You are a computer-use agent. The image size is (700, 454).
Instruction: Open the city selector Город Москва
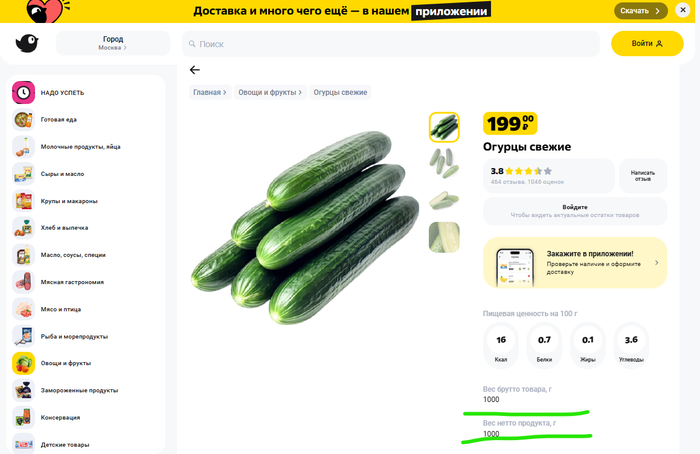coord(113,44)
